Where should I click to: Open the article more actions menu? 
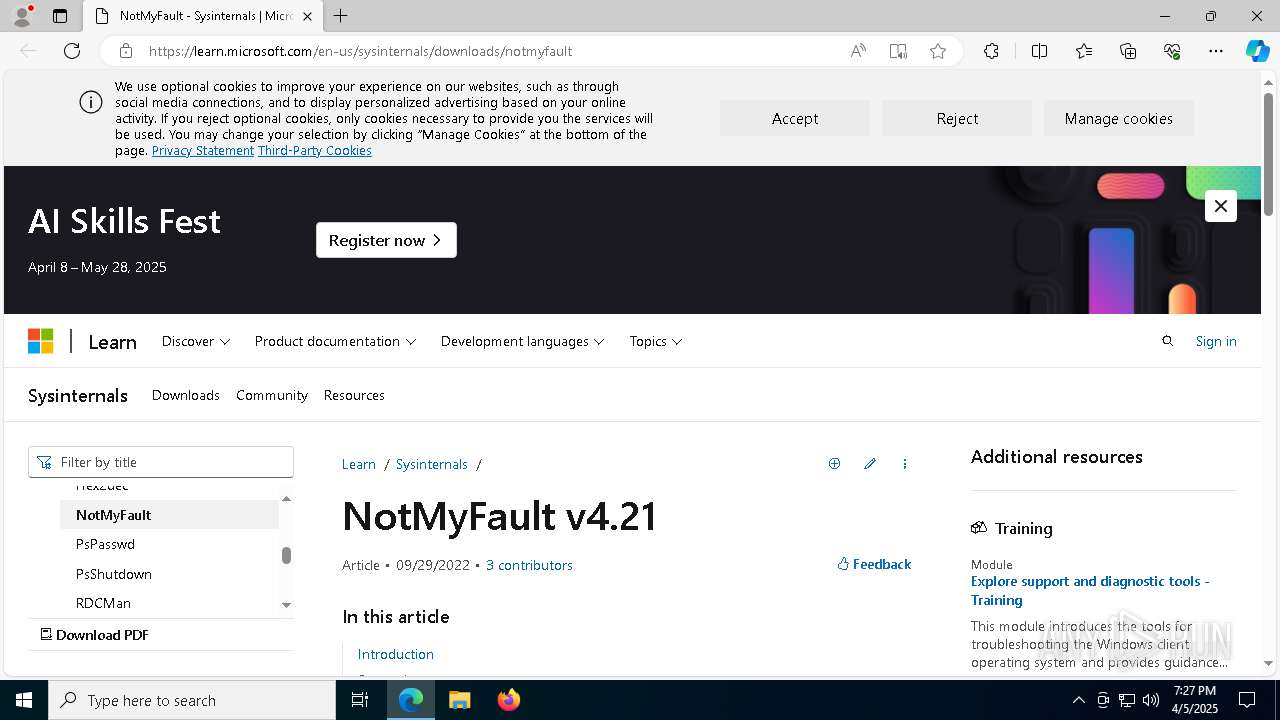(x=905, y=464)
